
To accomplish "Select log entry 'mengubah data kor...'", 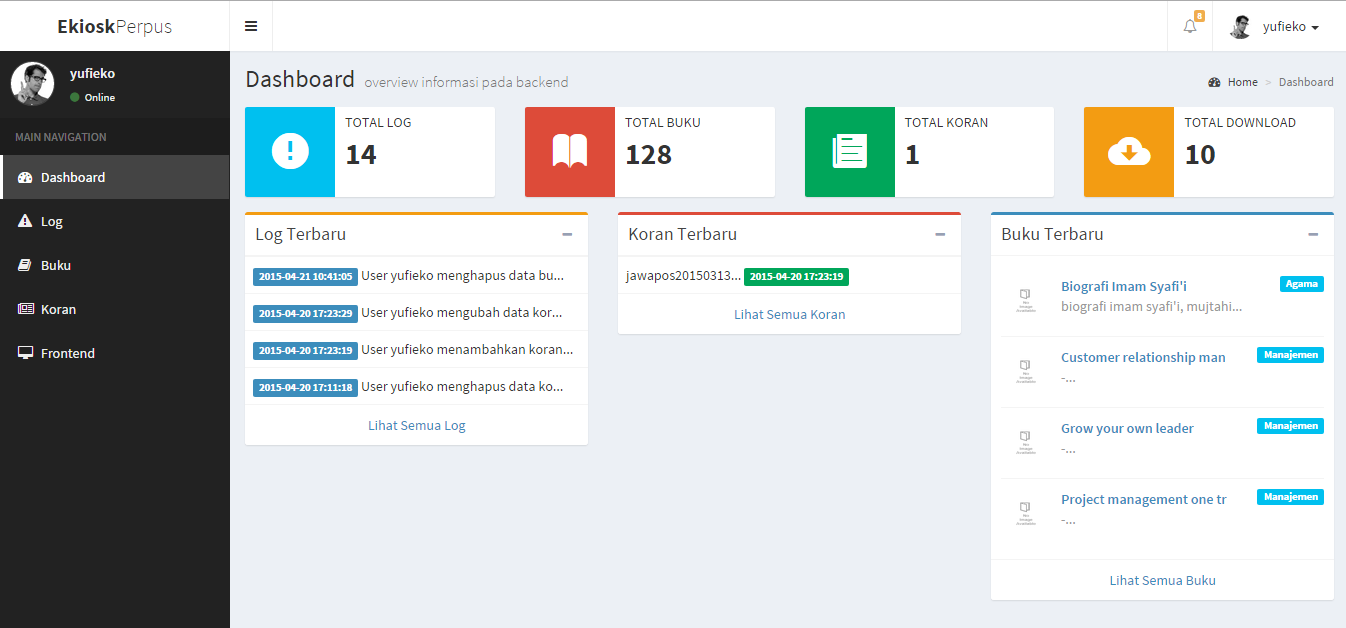I will tap(463, 312).
